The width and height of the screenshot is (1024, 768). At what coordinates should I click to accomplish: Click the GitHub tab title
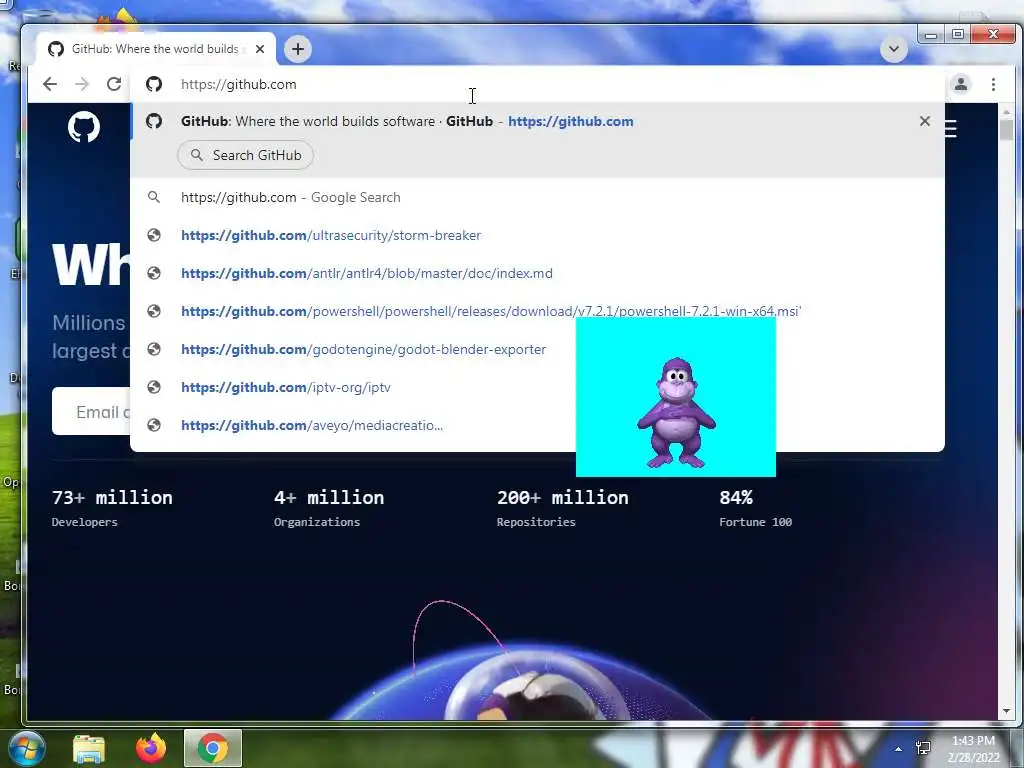click(x=157, y=49)
